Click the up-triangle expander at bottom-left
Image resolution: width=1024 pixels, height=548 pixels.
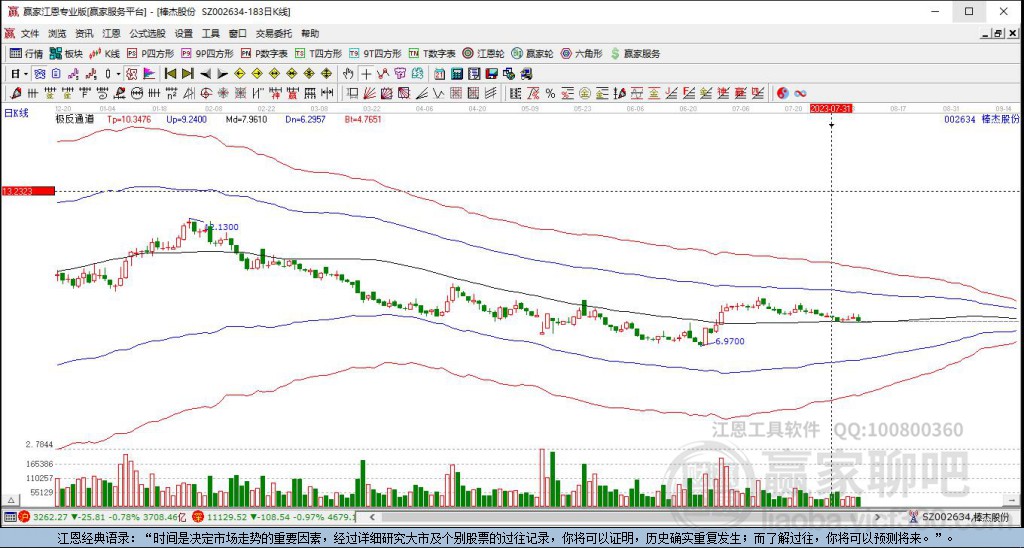(10, 501)
